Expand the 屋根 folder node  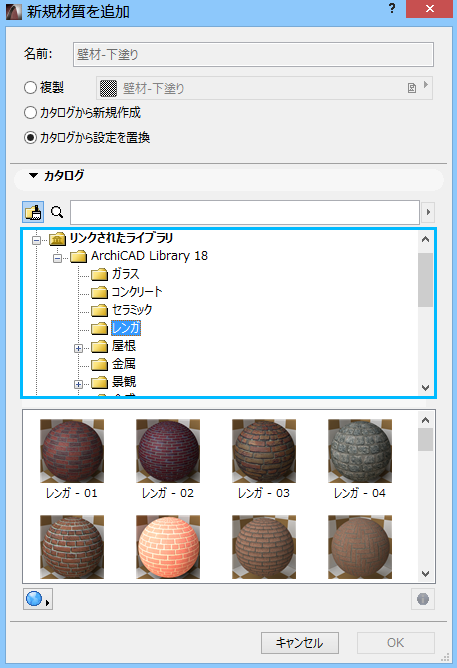pyautogui.click(x=78, y=348)
